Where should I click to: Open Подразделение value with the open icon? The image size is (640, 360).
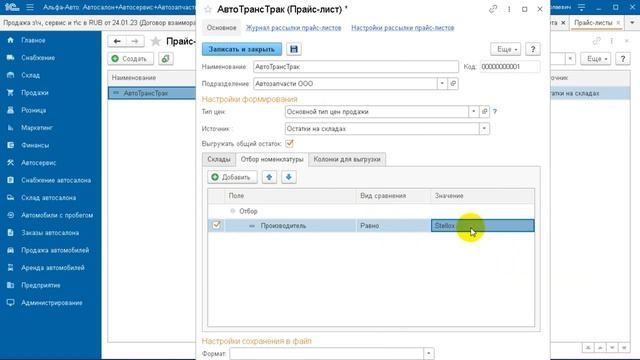(x=453, y=84)
